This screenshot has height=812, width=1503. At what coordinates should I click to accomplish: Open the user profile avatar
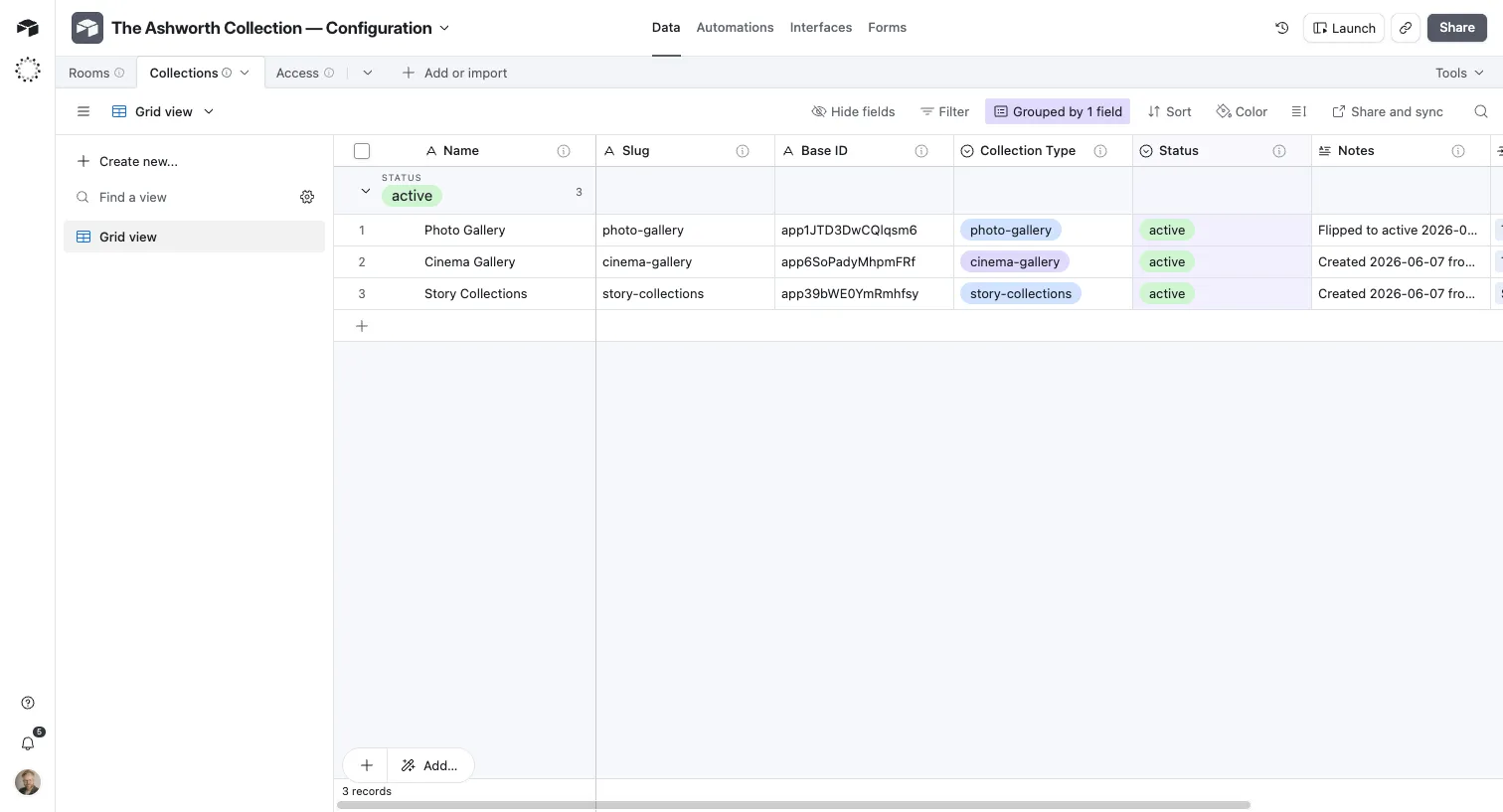click(28, 782)
